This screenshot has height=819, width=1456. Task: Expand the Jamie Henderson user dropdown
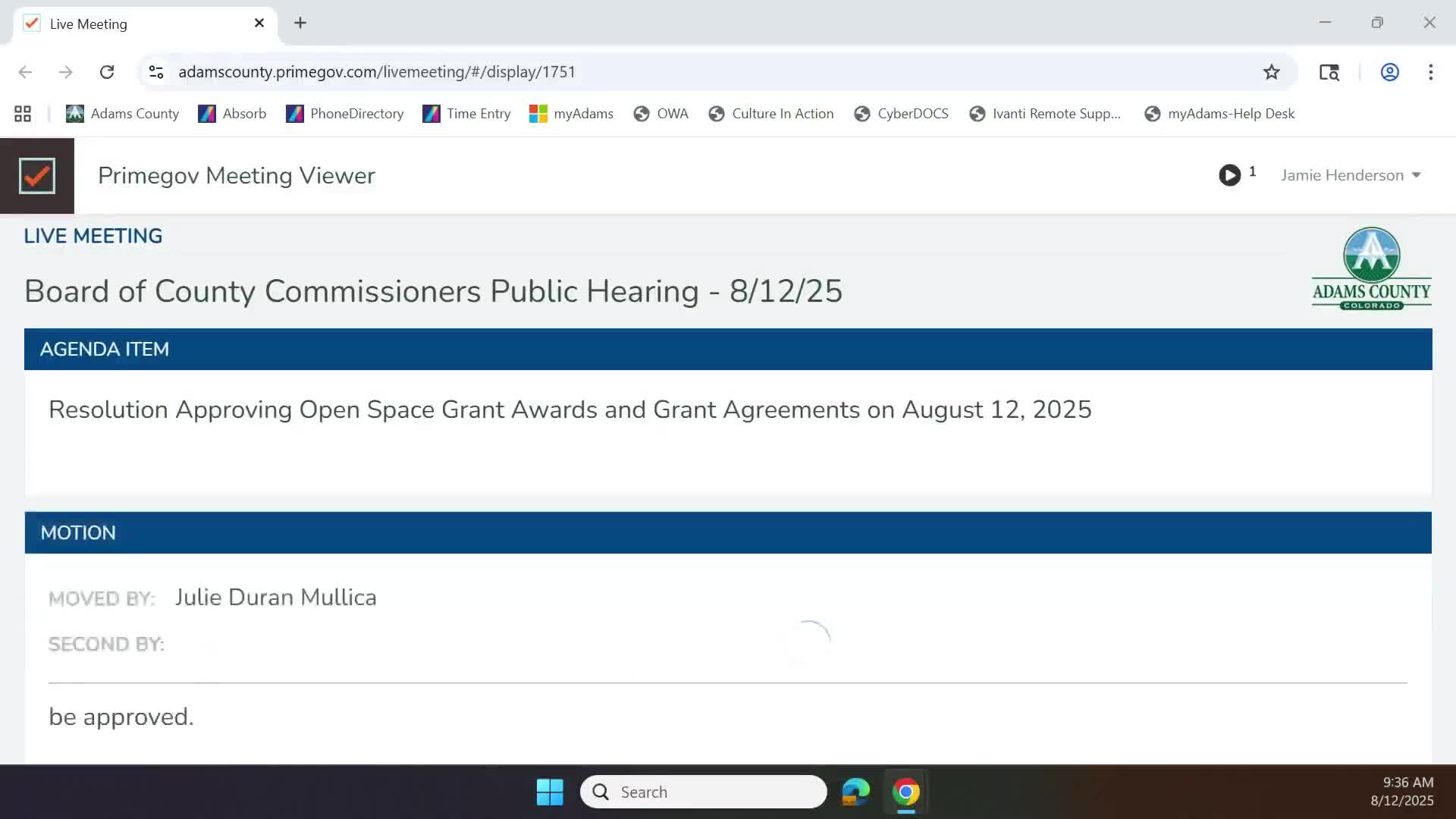pos(1351,175)
